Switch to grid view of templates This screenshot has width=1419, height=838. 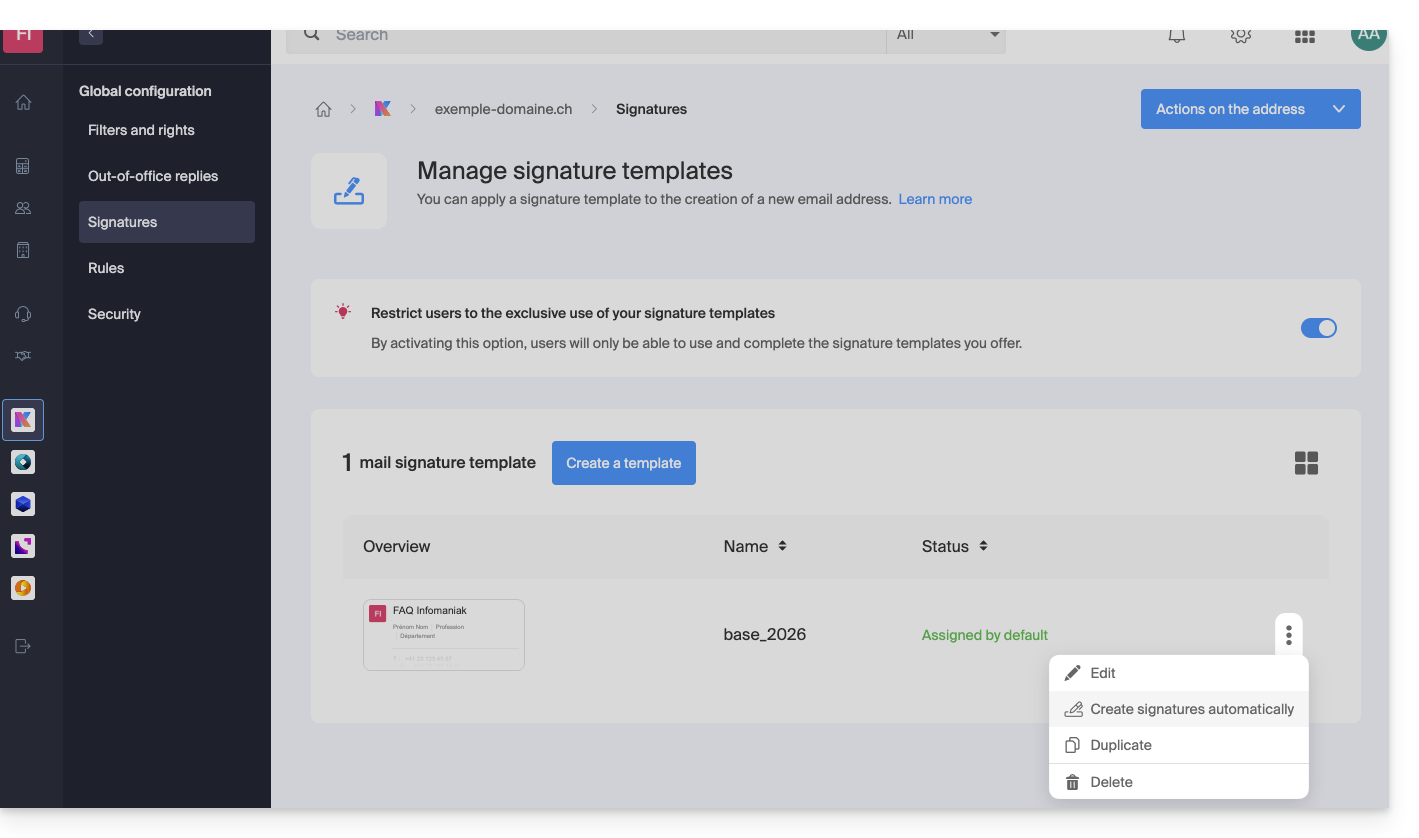[1306, 463]
